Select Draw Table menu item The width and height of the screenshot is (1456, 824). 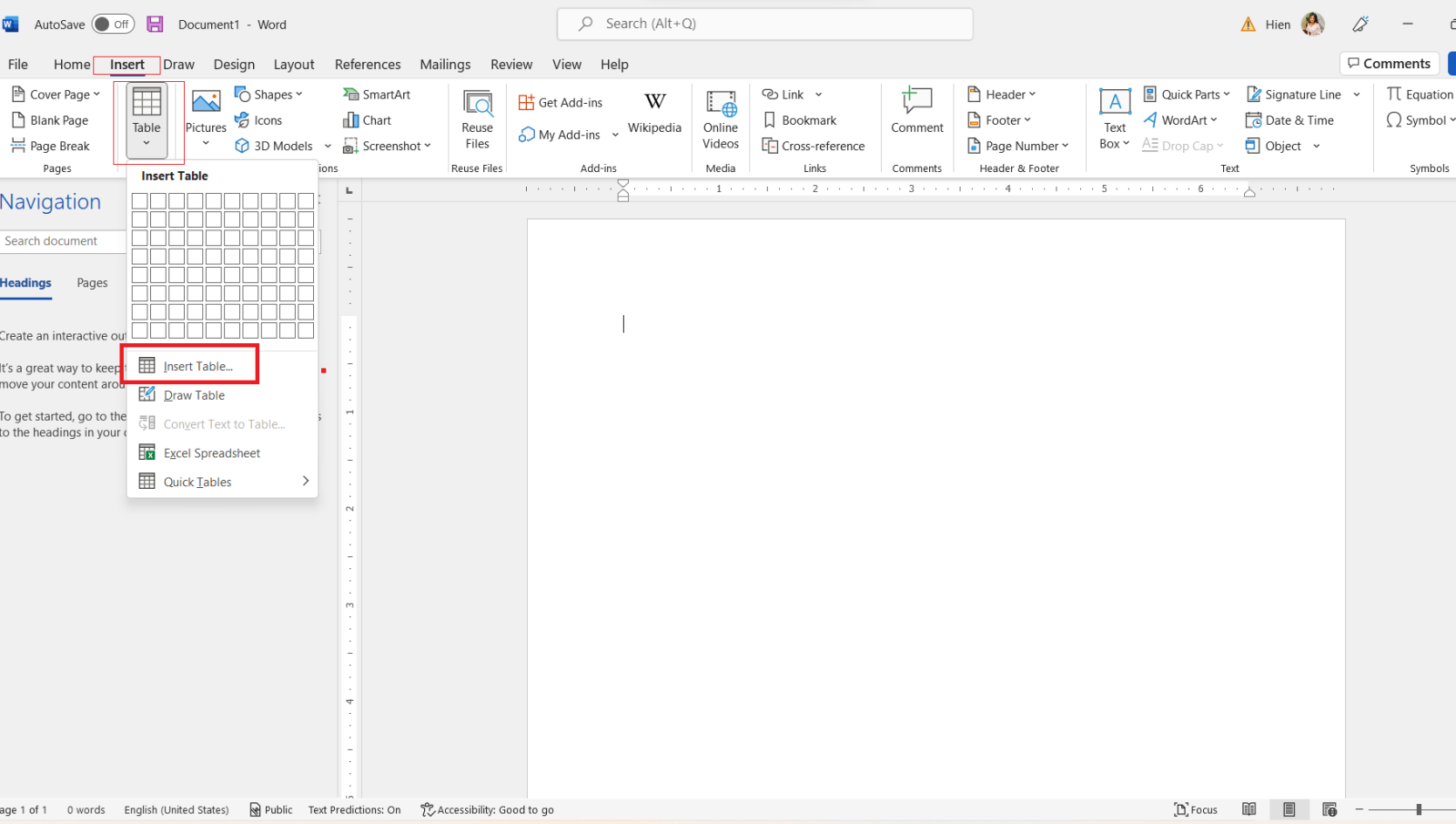click(x=222, y=395)
